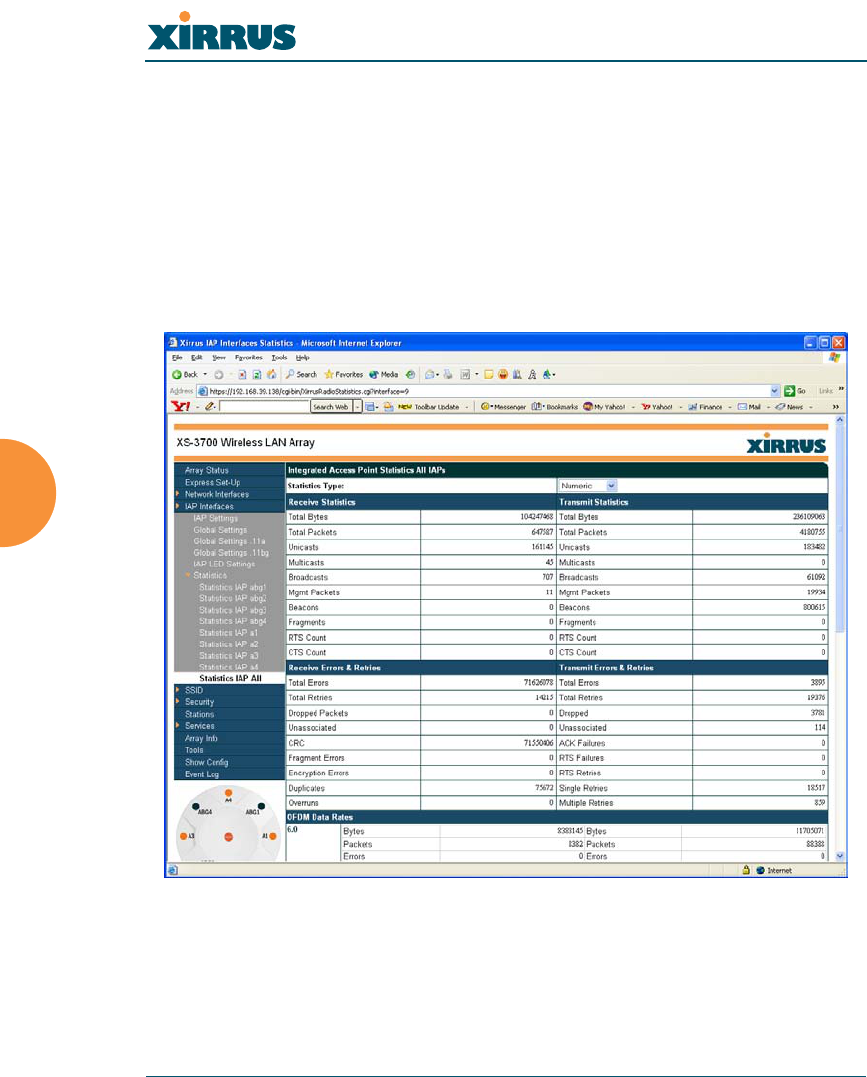Click the Messenger button on Yahoo toolbar
867x1077 pixels.
[x=504, y=407]
